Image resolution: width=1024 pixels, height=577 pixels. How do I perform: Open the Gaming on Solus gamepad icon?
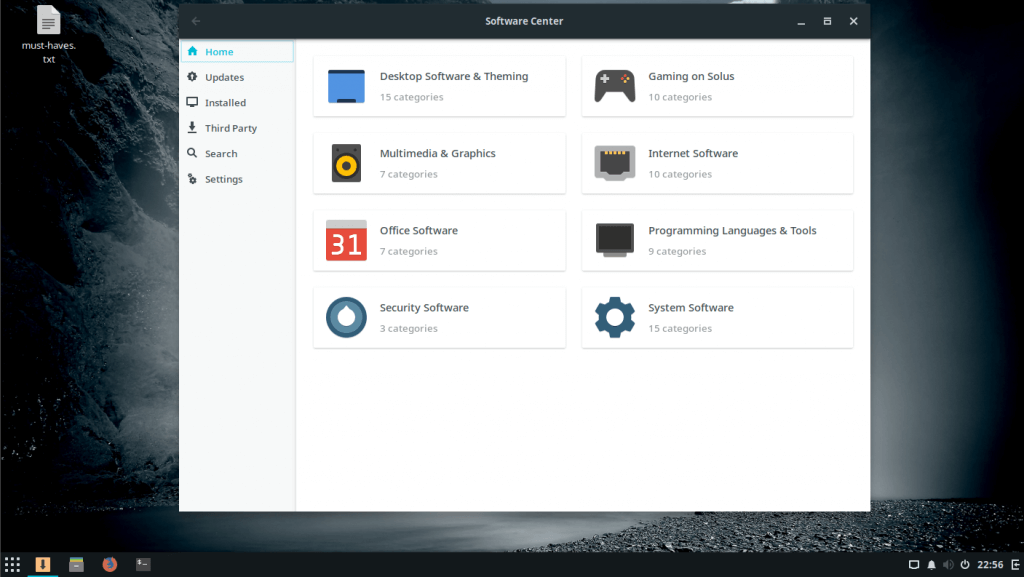(614, 86)
